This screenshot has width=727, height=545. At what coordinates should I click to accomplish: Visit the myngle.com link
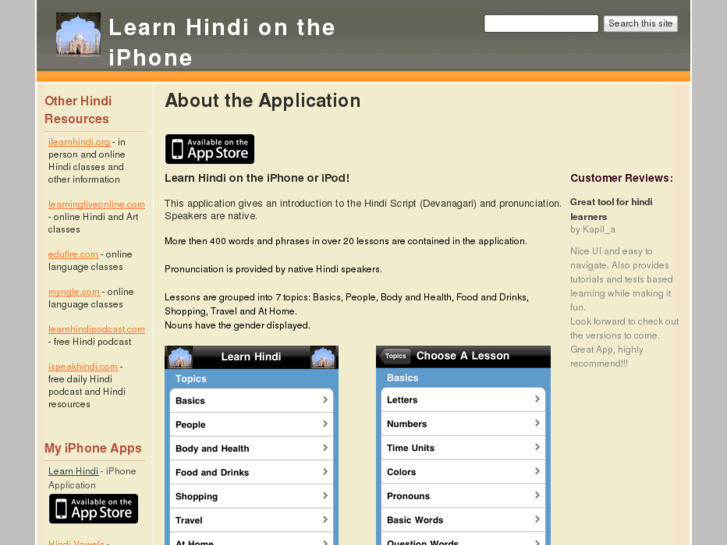[x=74, y=292]
